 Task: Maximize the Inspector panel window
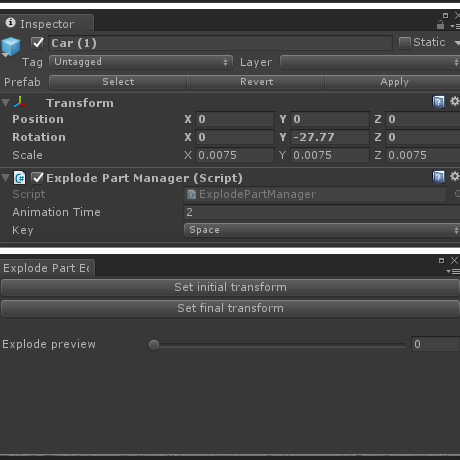(x=445, y=15)
